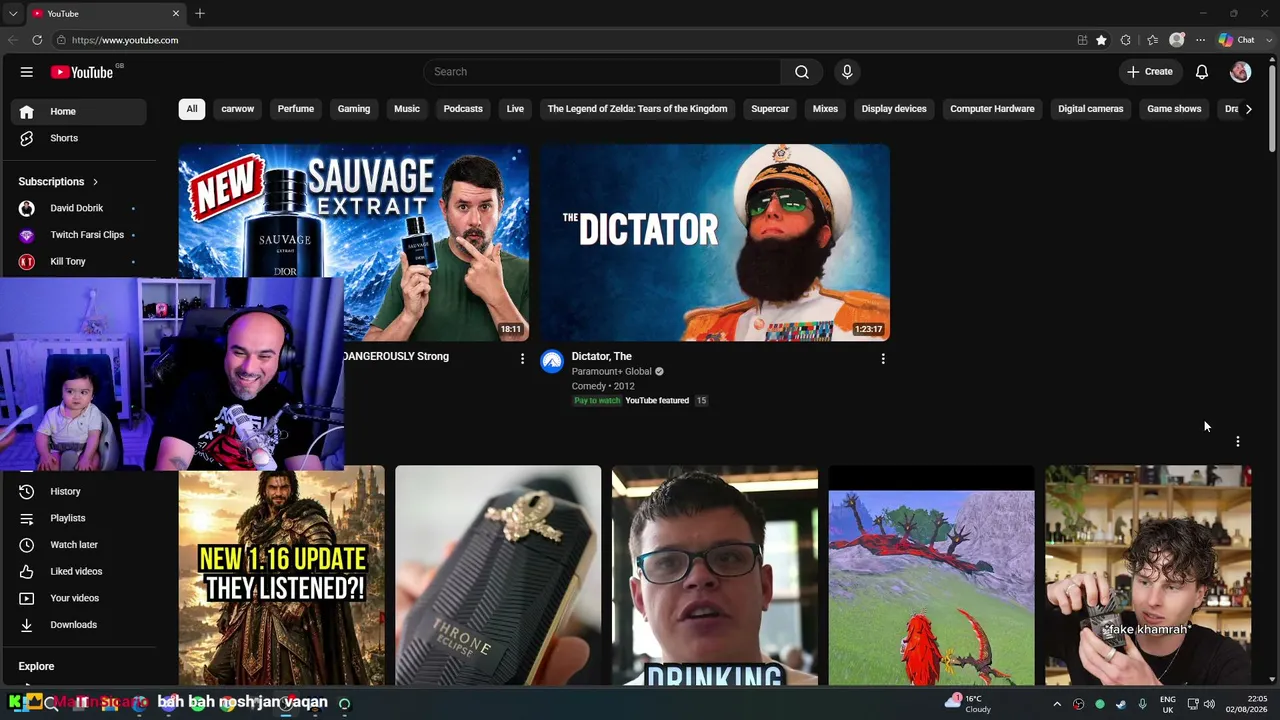Open options menu for Dictator, The
The image size is (1280, 720).
pos(883,358)
